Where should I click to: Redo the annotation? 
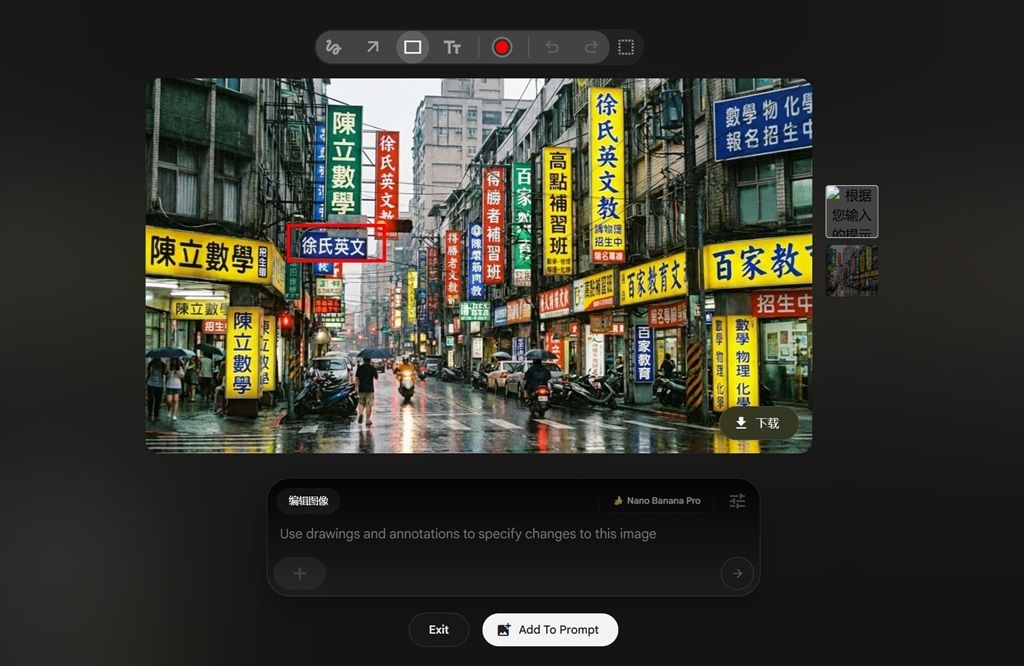590,47
